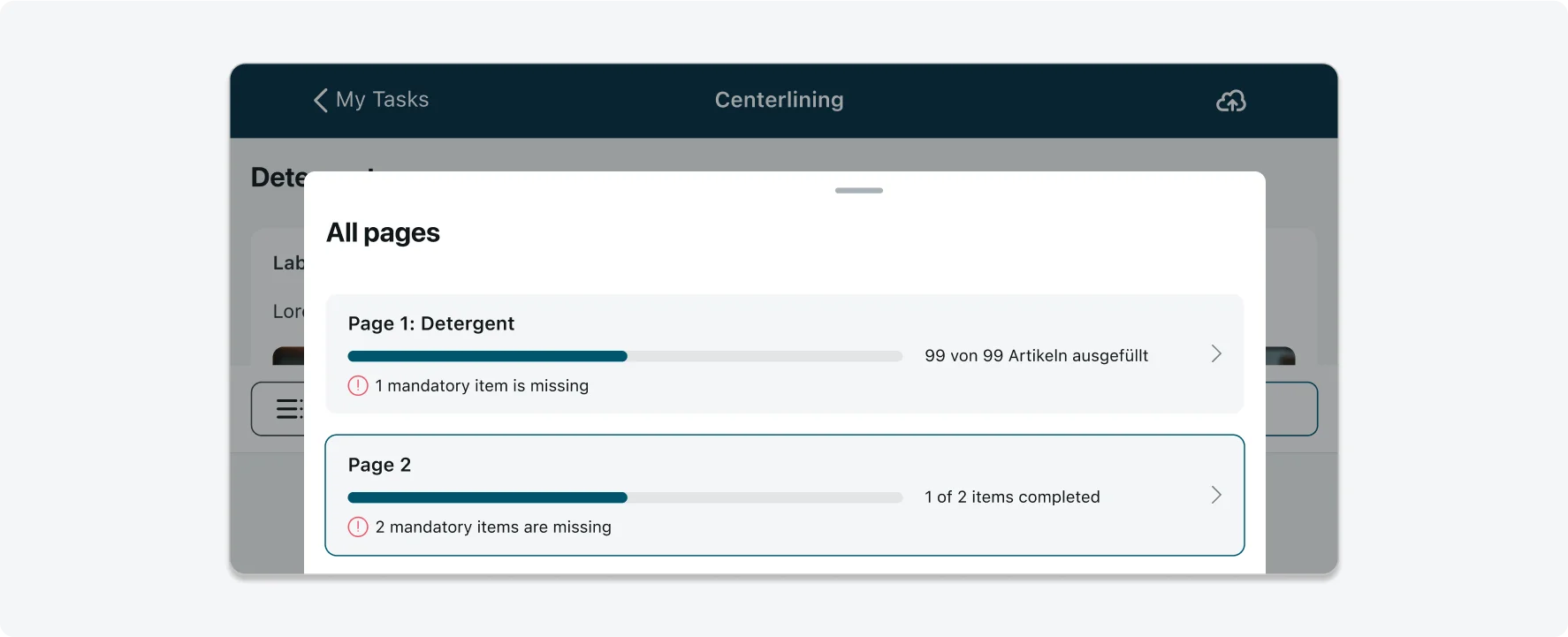Click the Page 1: Detergent progress bar

(624, 357)
